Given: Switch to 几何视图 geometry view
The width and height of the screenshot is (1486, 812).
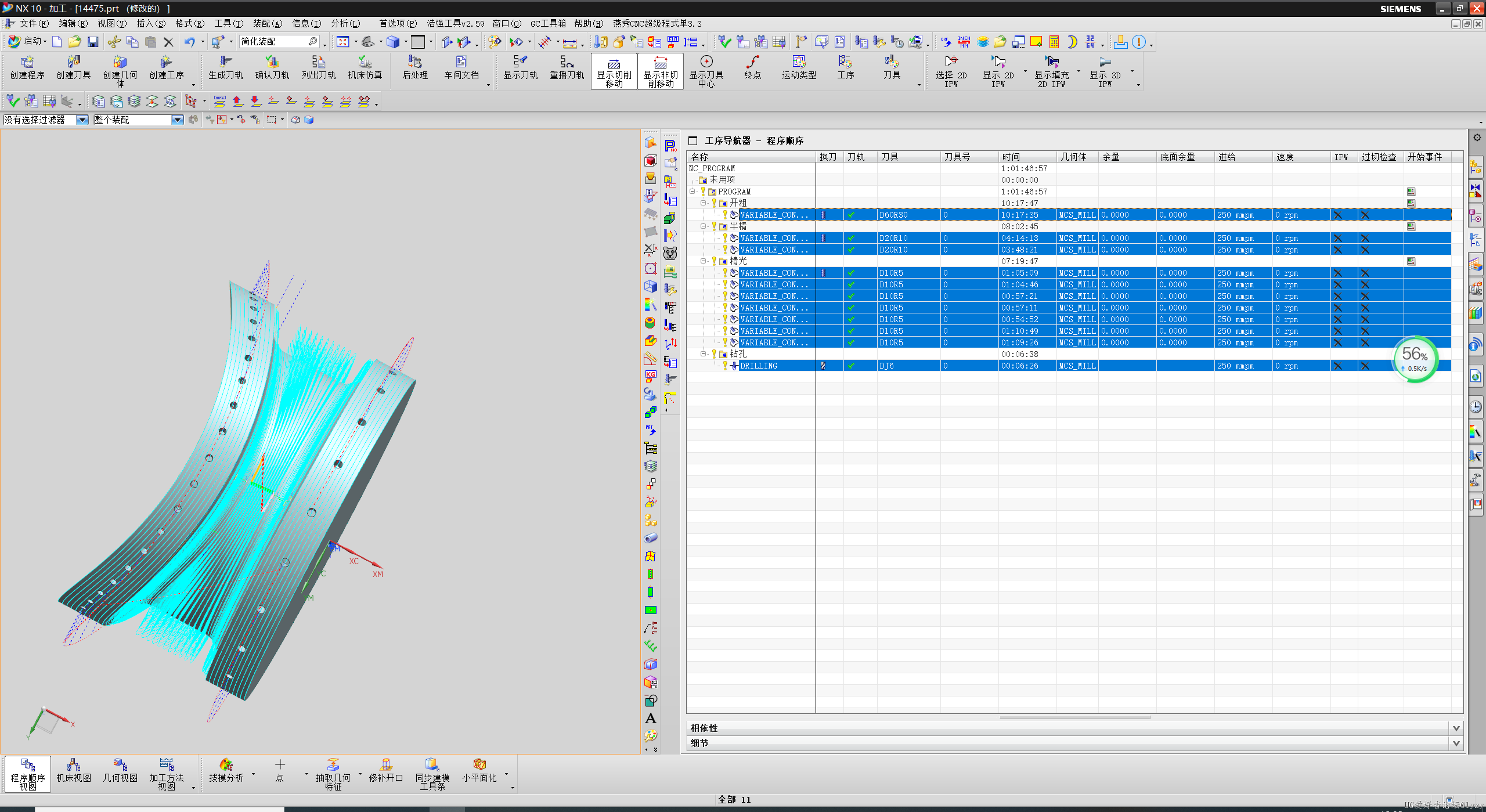Looking at the screenshot, I should (120, 771).
